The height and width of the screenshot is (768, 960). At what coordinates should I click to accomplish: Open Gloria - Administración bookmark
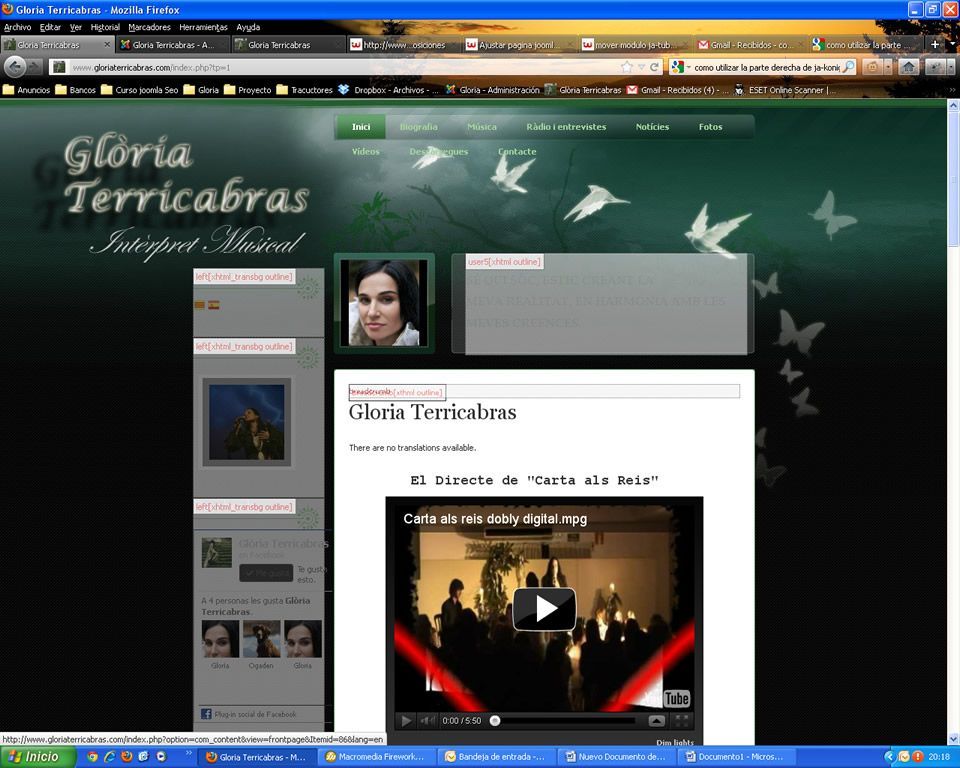click(x=492, y=90)
